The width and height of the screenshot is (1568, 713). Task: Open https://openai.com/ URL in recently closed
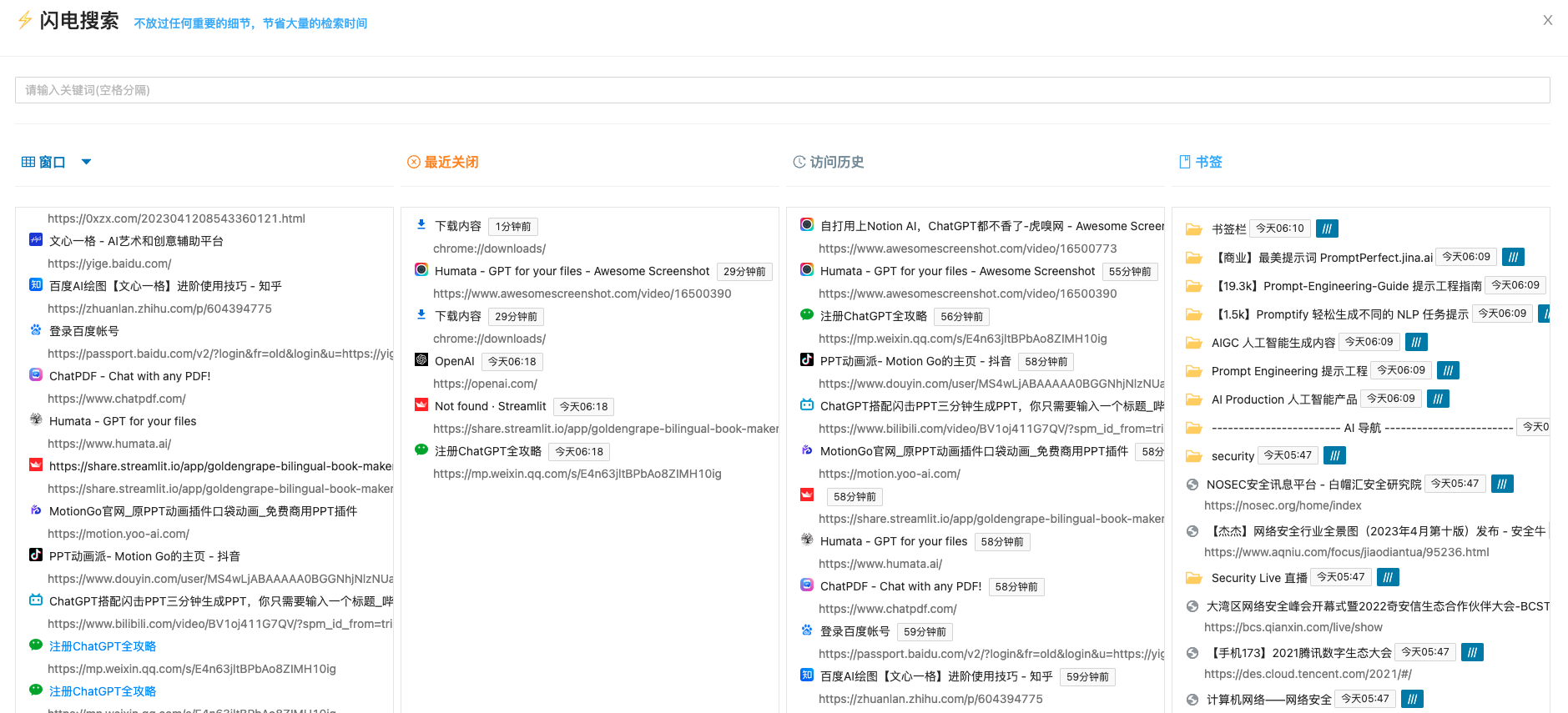coord(485,384)
